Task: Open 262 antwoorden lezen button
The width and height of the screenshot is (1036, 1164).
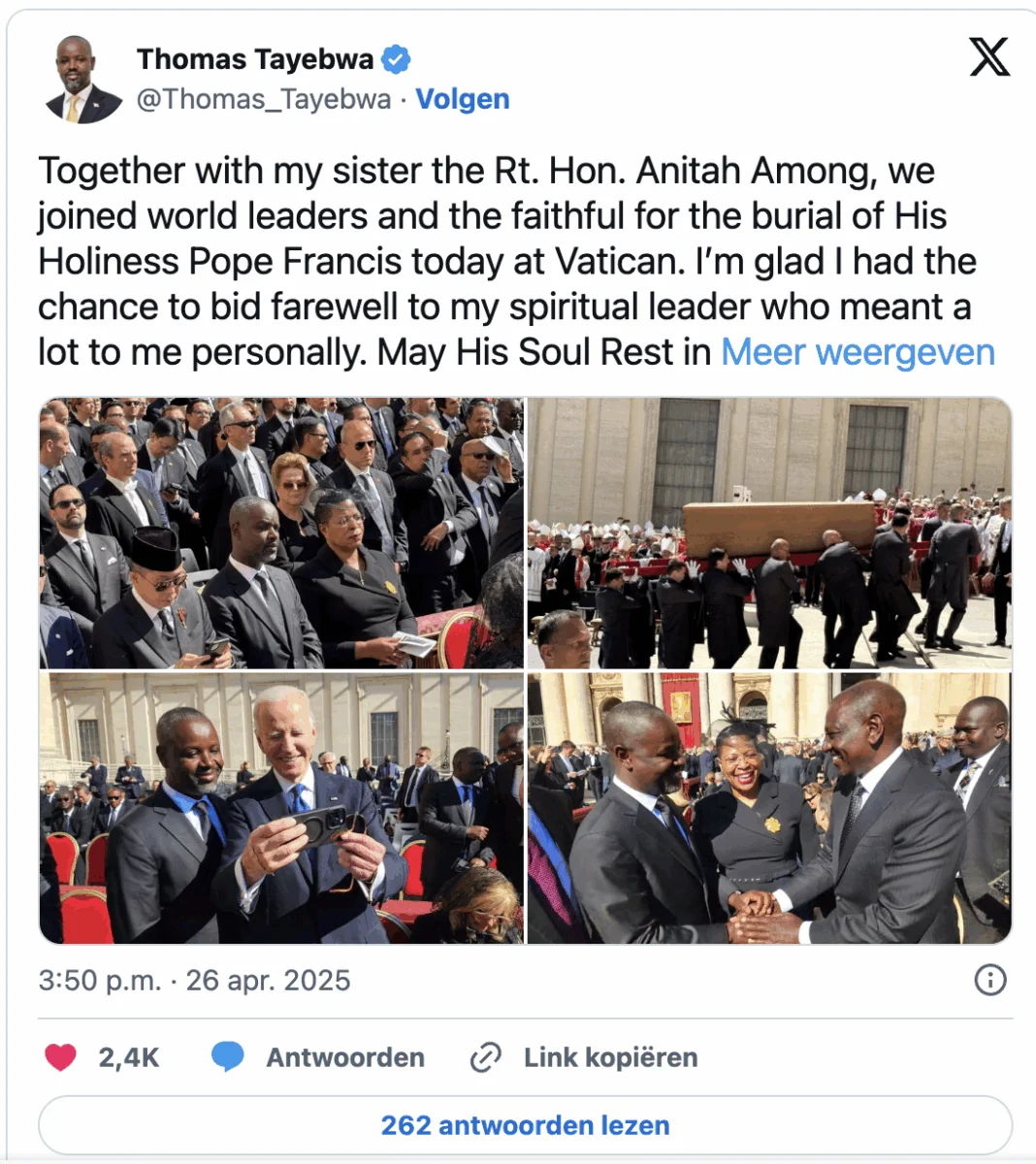Action: point(525,1125)
